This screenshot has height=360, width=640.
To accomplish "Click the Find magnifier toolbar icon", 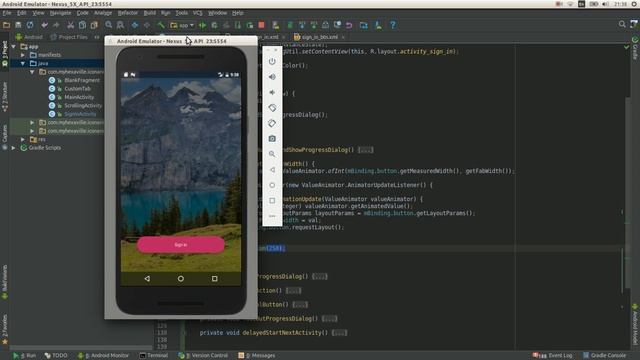I will pos(109,25).
